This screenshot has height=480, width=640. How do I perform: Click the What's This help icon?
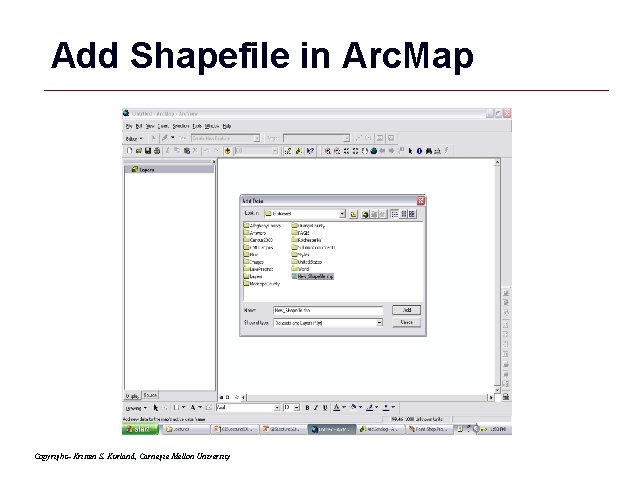(310, 151)
